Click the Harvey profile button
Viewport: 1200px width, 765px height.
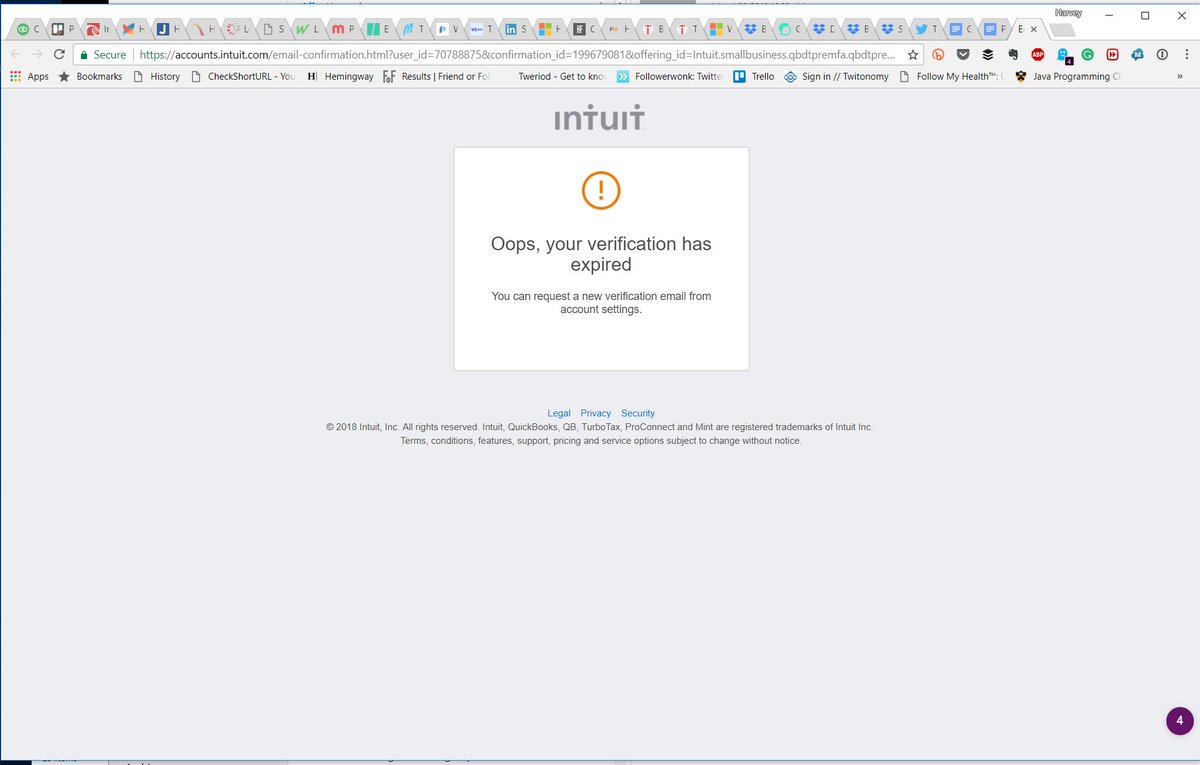tap(1068, 12)
